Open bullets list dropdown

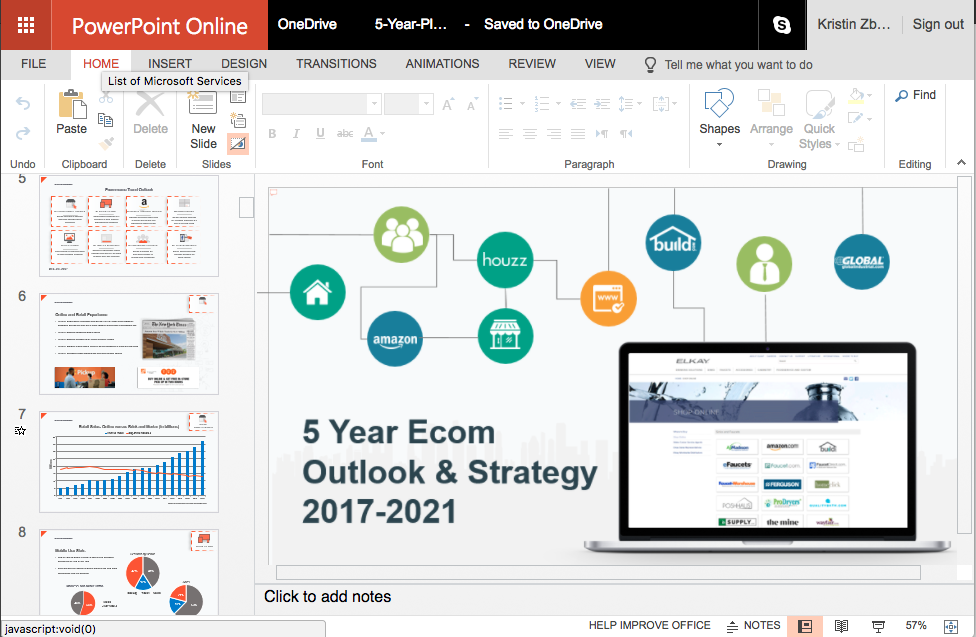[x=522, y=103]
